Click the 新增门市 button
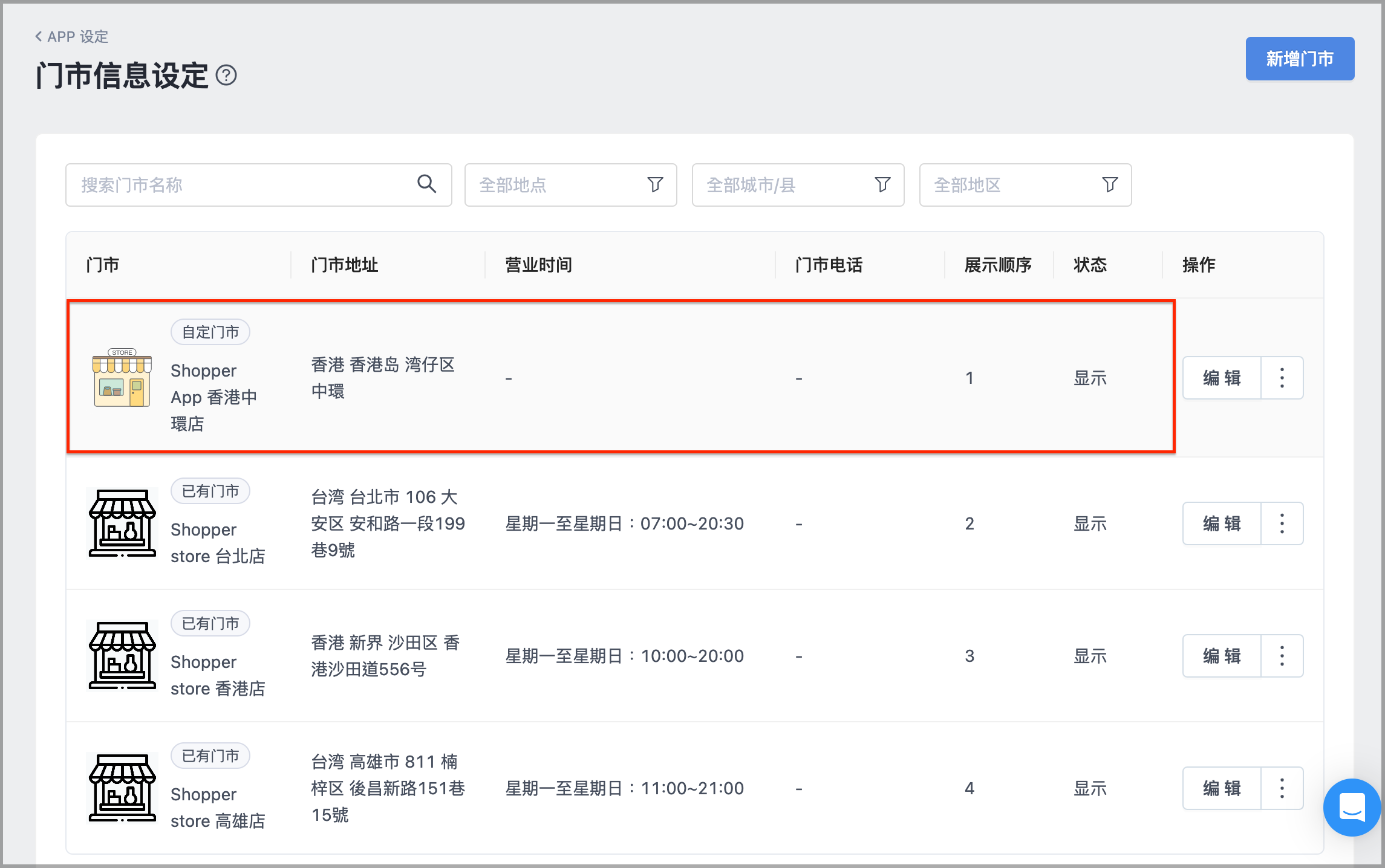This screenshot has height=868, width=1385. pyautogui.click(x=1300, y=59)
